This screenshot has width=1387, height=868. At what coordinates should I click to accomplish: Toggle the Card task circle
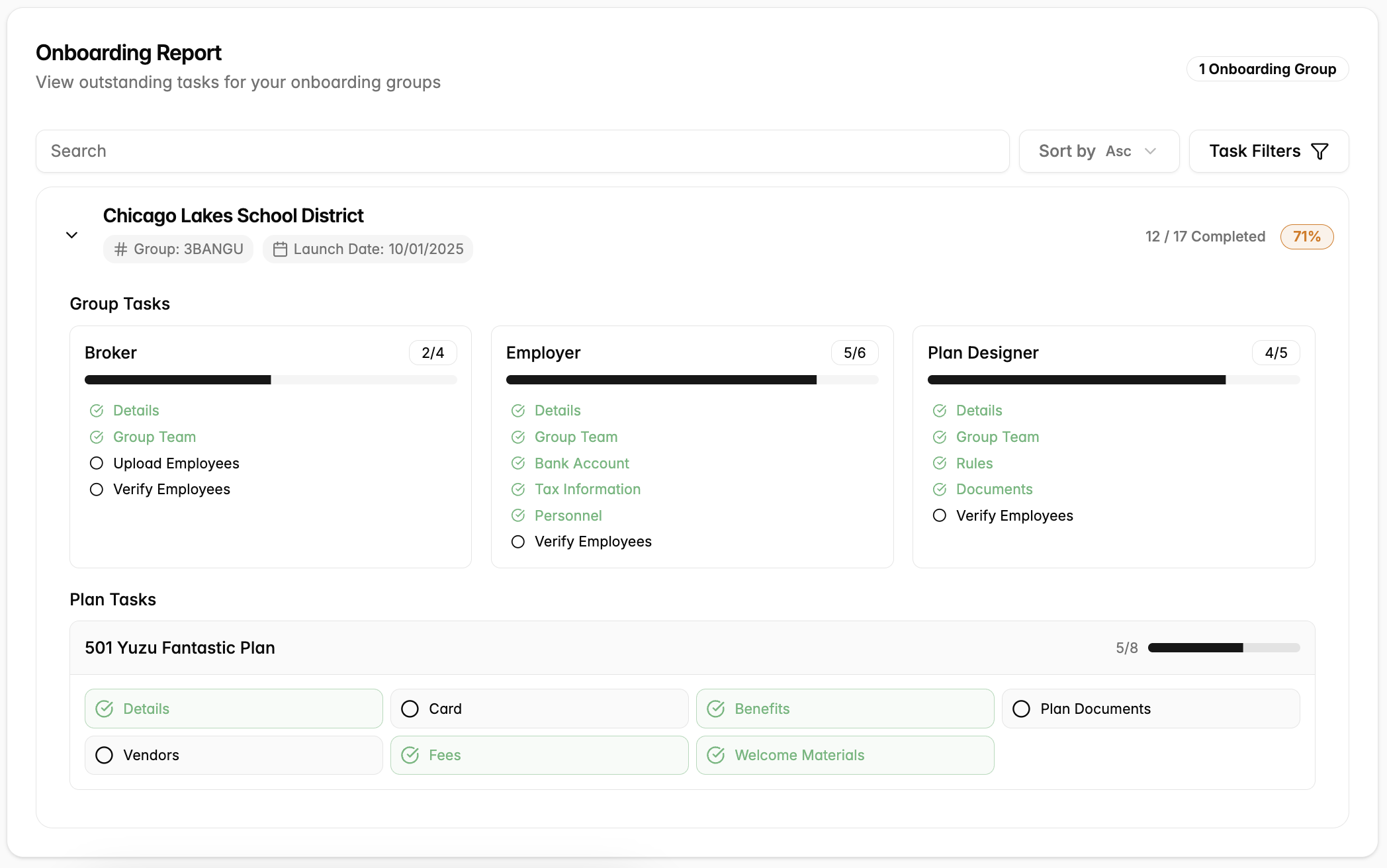tap(410, 709)
